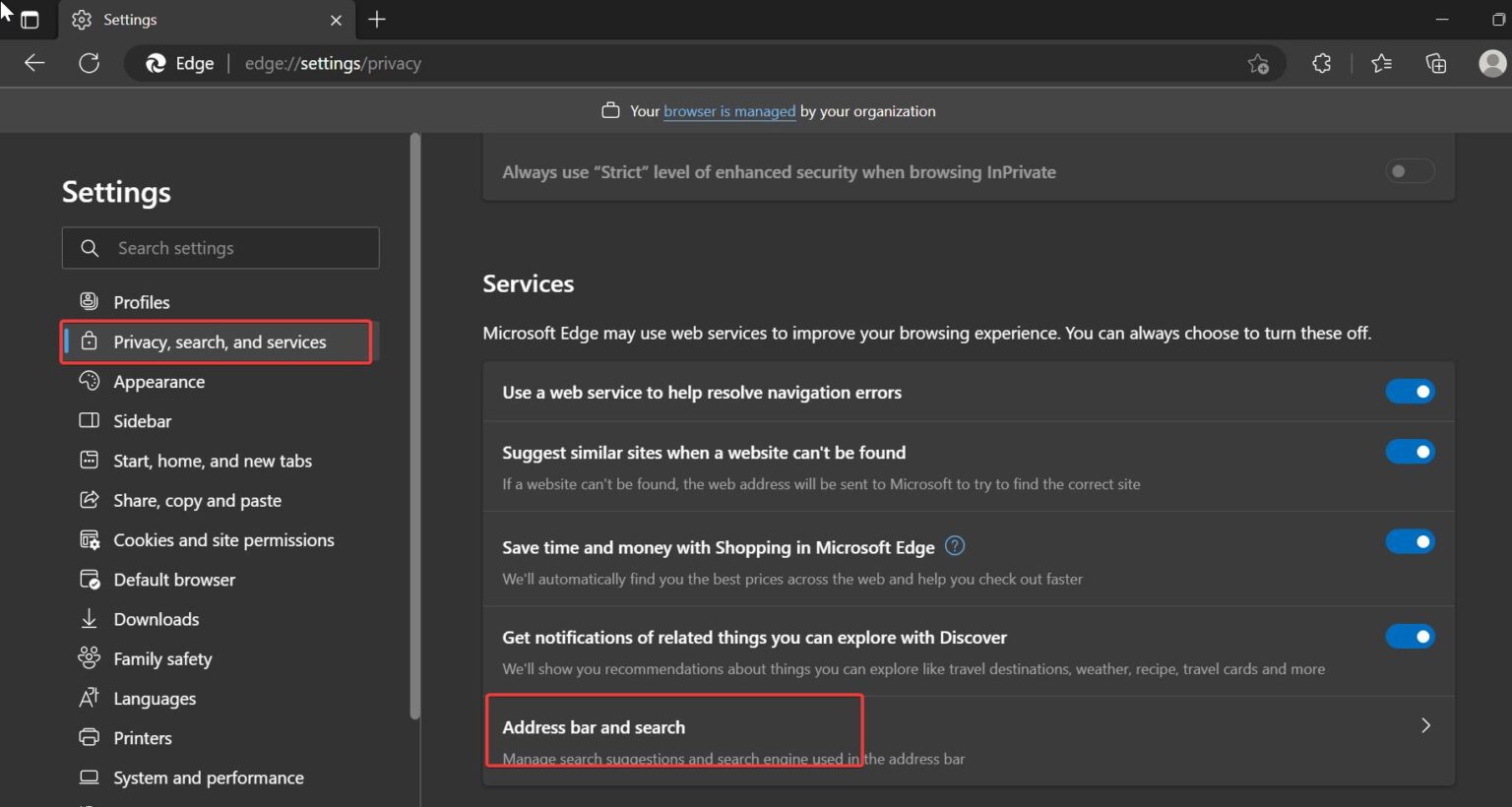
Task: Open the 'browser is managed' link
Action: coord(728,110)
